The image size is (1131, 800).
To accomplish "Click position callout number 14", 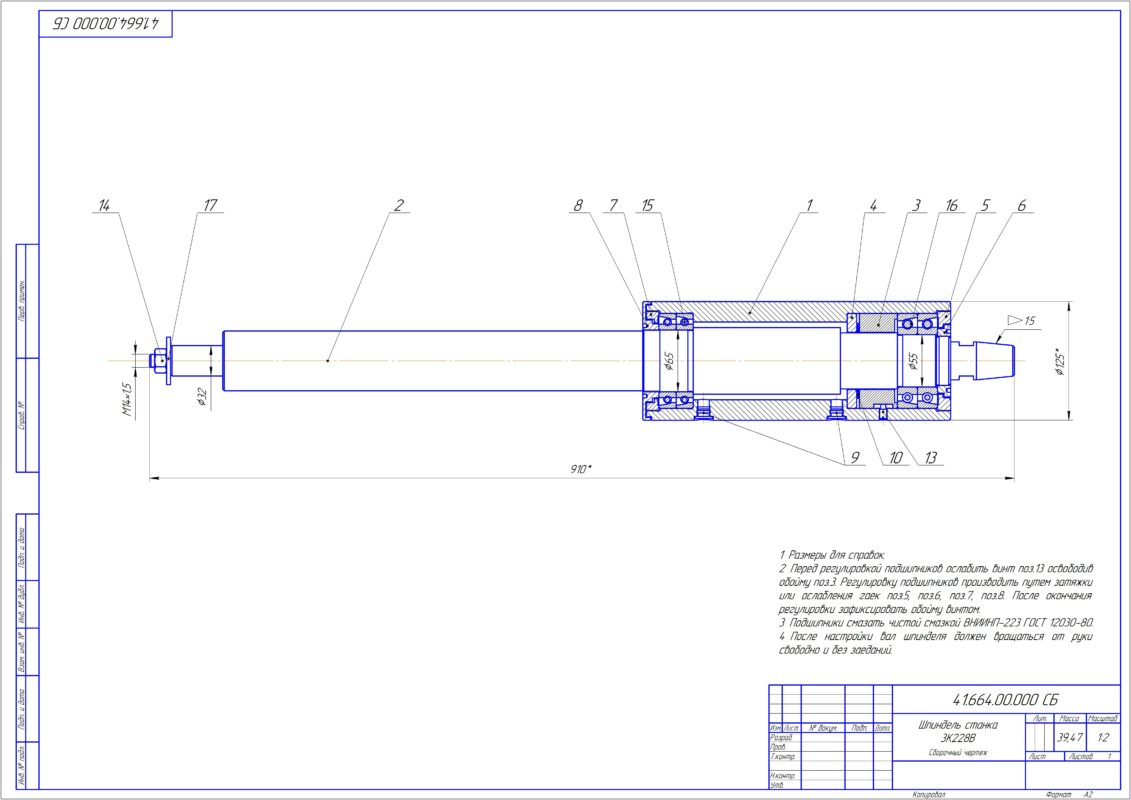I will pos(105,206).
